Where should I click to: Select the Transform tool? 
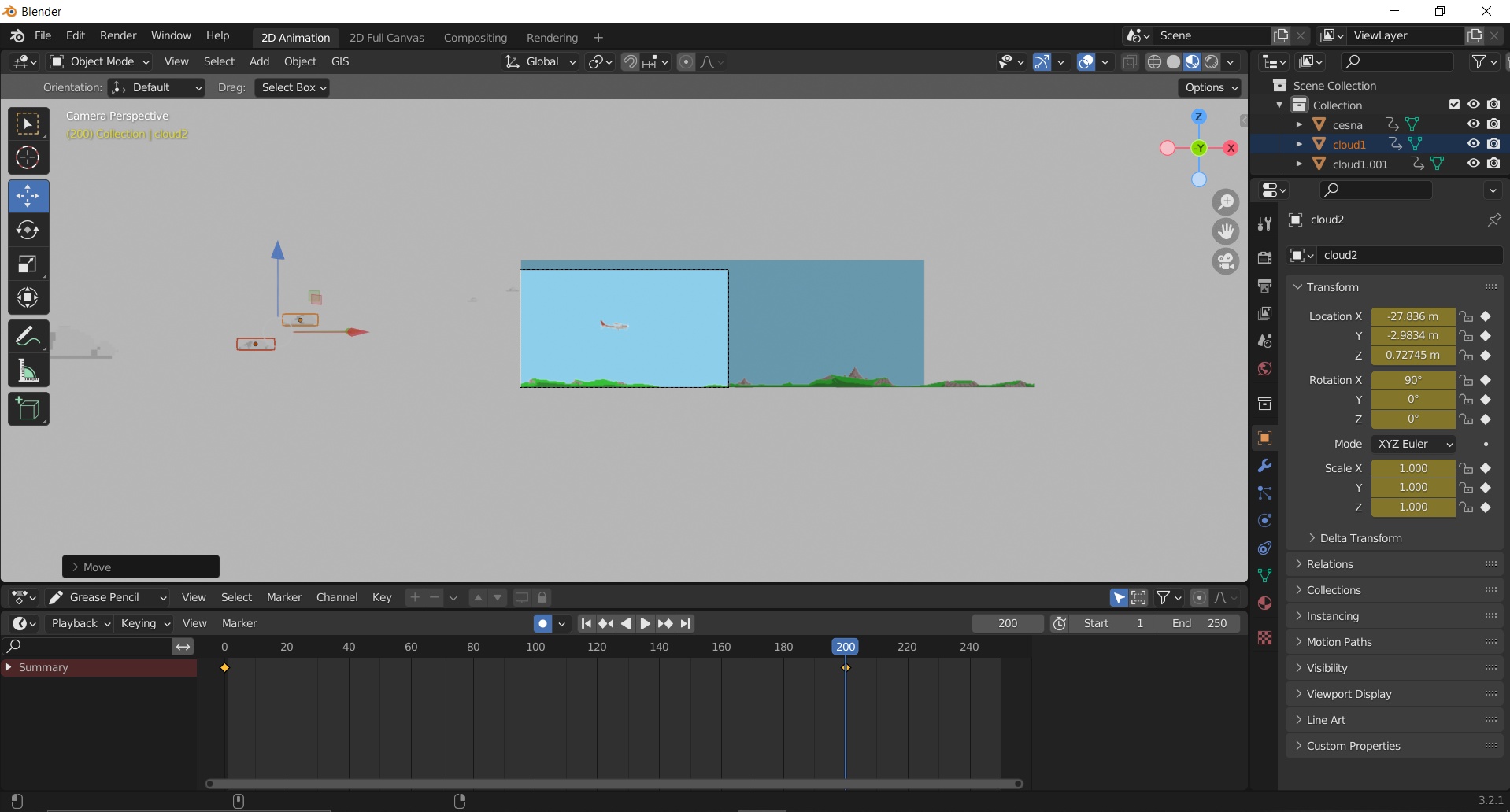click(28, 297)
